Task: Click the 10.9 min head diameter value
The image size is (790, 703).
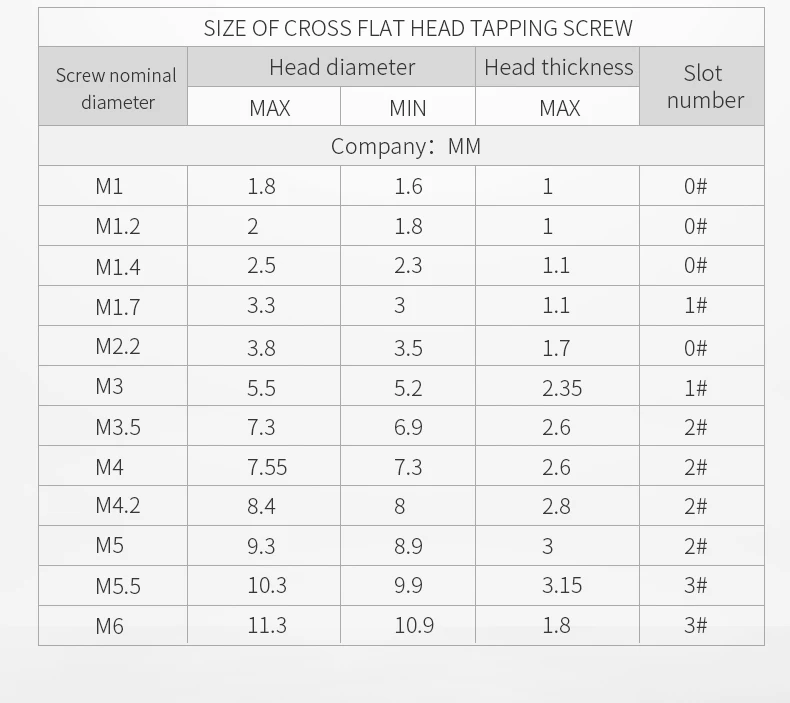Action: (414, 626)
